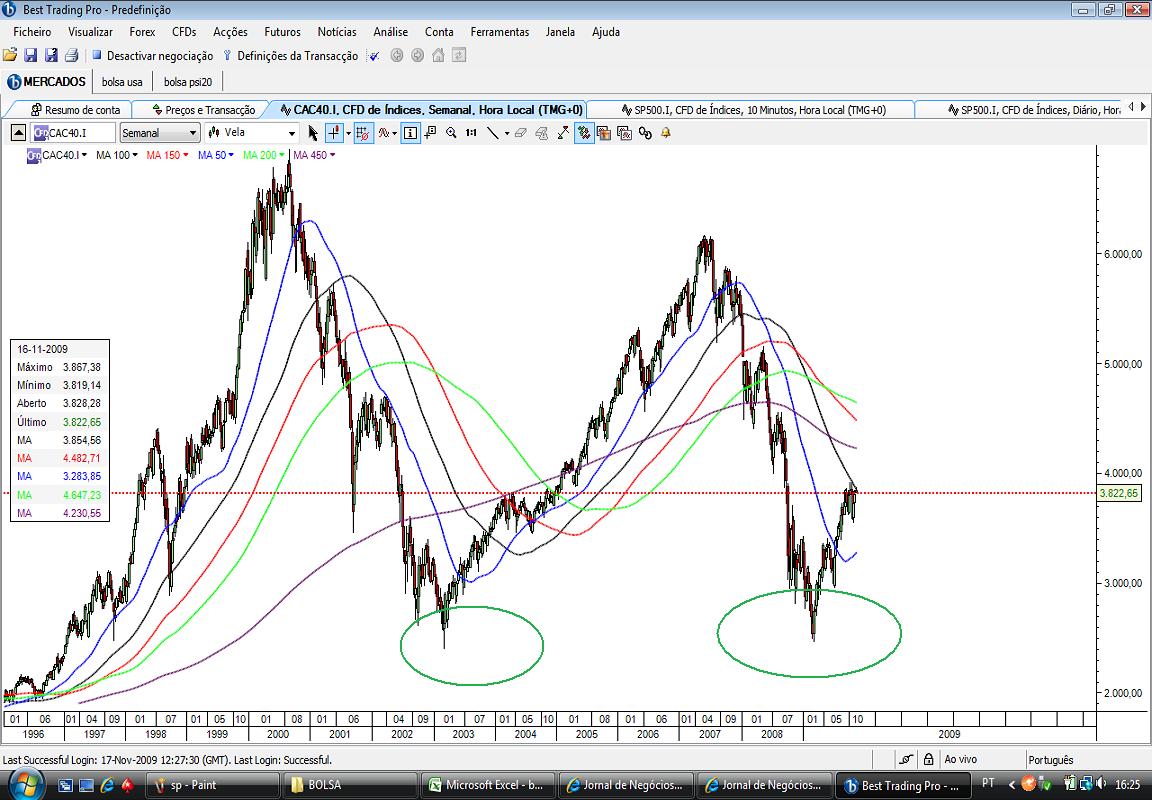1152x800 pixels.
Task: Open file with folder icon in toolbar
Action: (x=10, y=55)
